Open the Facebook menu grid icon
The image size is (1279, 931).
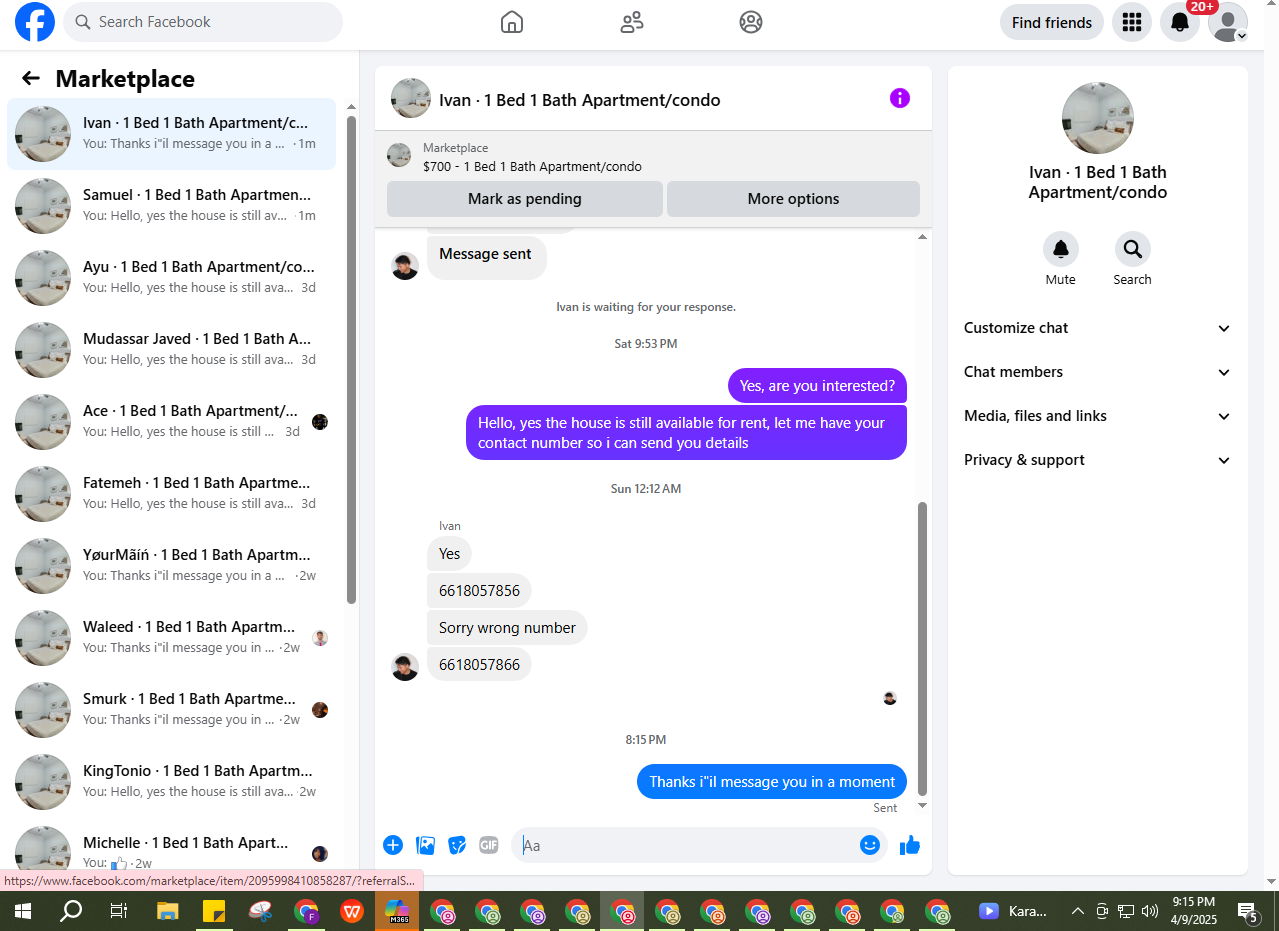pyautogui.click(x=1132, y=22)
